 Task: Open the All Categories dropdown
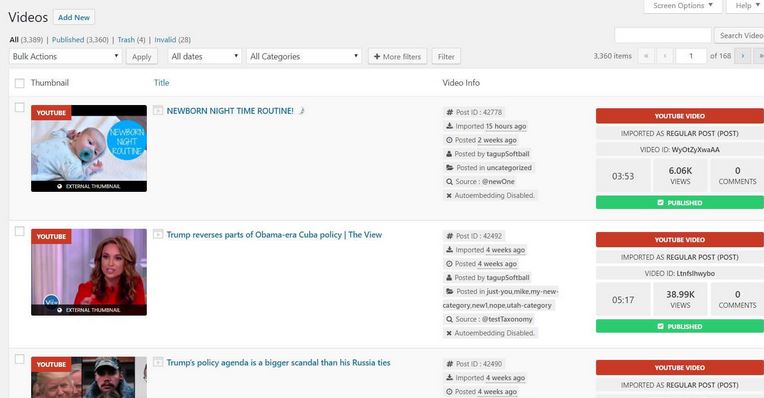click(304, 57)
